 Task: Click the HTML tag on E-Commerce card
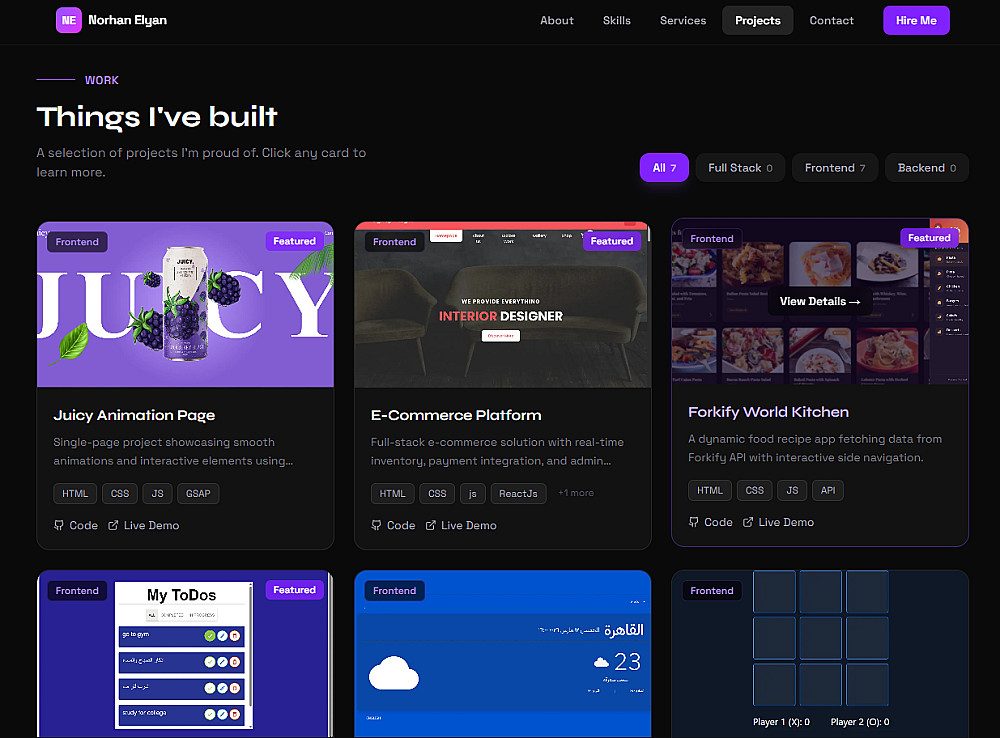pos(393,494)
